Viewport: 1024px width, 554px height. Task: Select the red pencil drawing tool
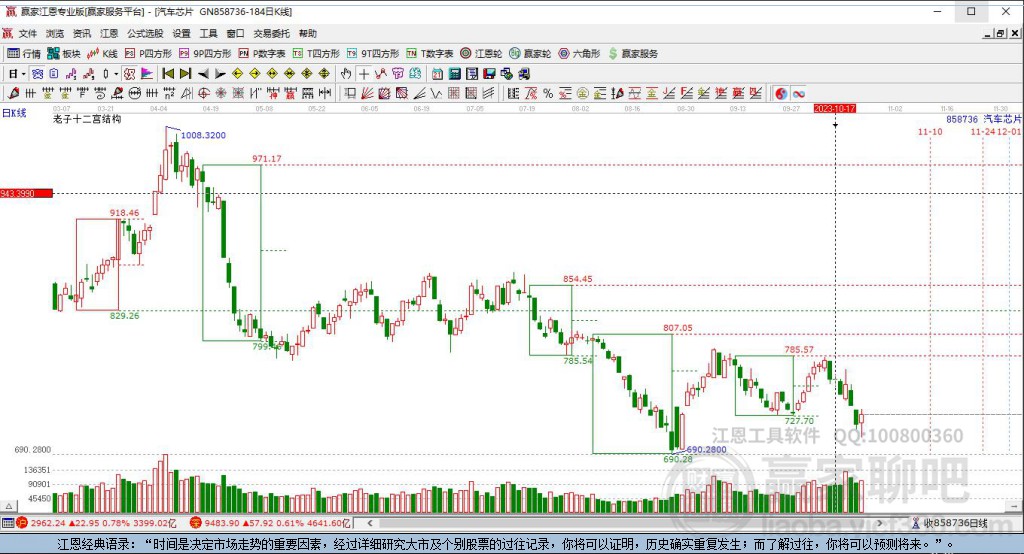[13, 93]
